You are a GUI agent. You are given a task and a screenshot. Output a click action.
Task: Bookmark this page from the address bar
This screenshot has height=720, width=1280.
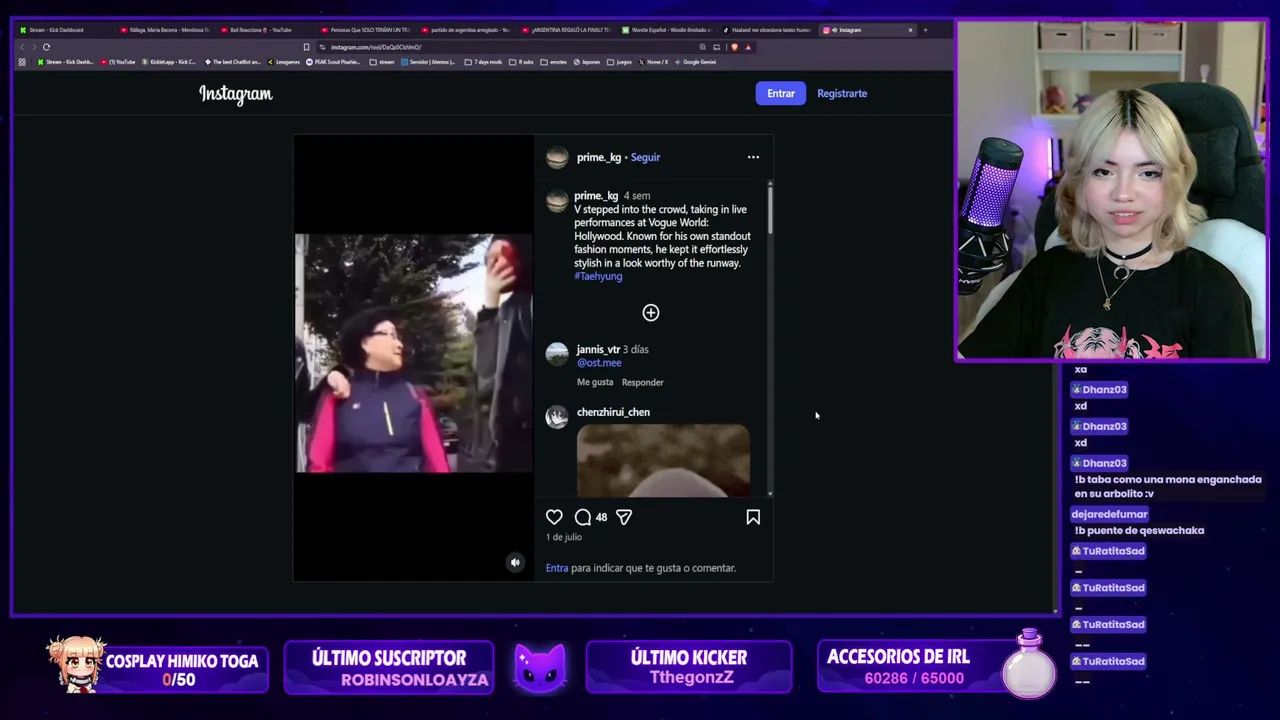click(x=306, y=47)
